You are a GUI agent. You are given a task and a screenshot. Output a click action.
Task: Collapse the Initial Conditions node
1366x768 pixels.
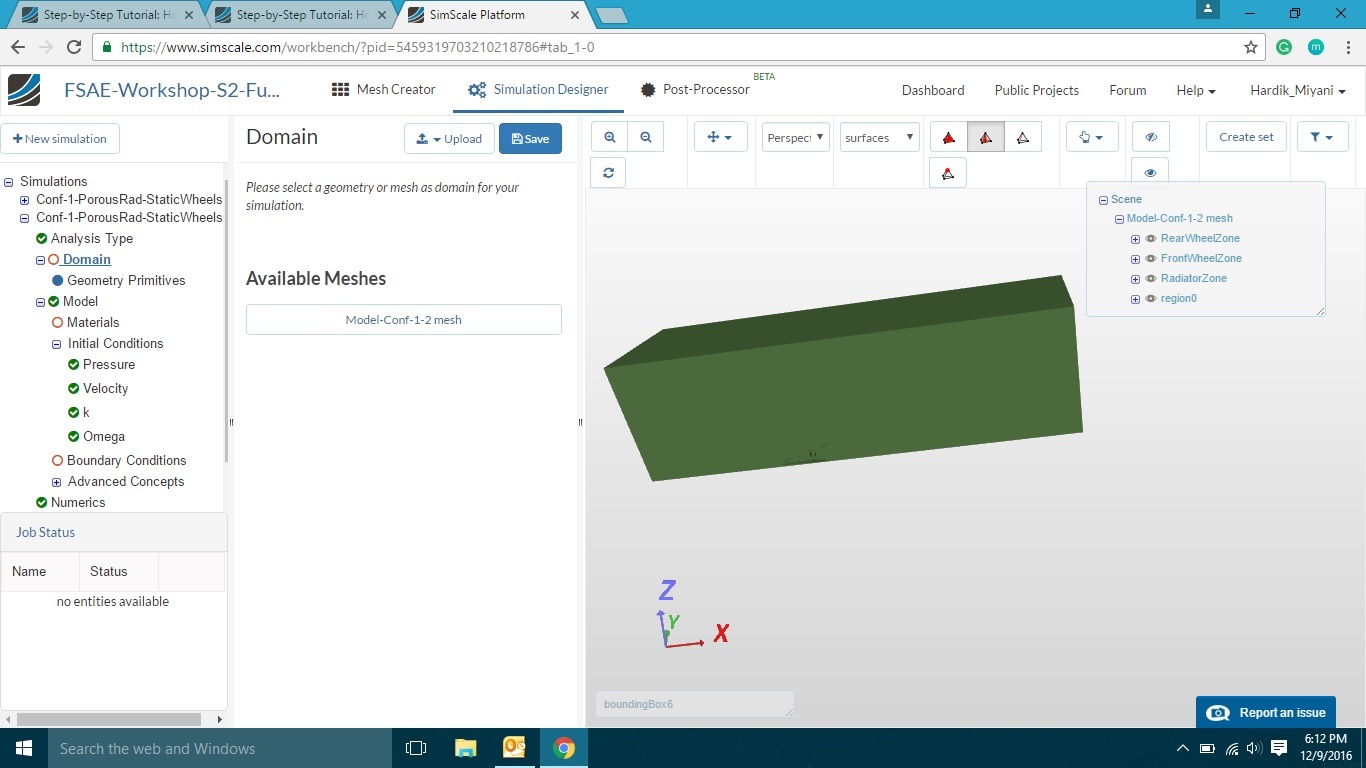point(57,344)
